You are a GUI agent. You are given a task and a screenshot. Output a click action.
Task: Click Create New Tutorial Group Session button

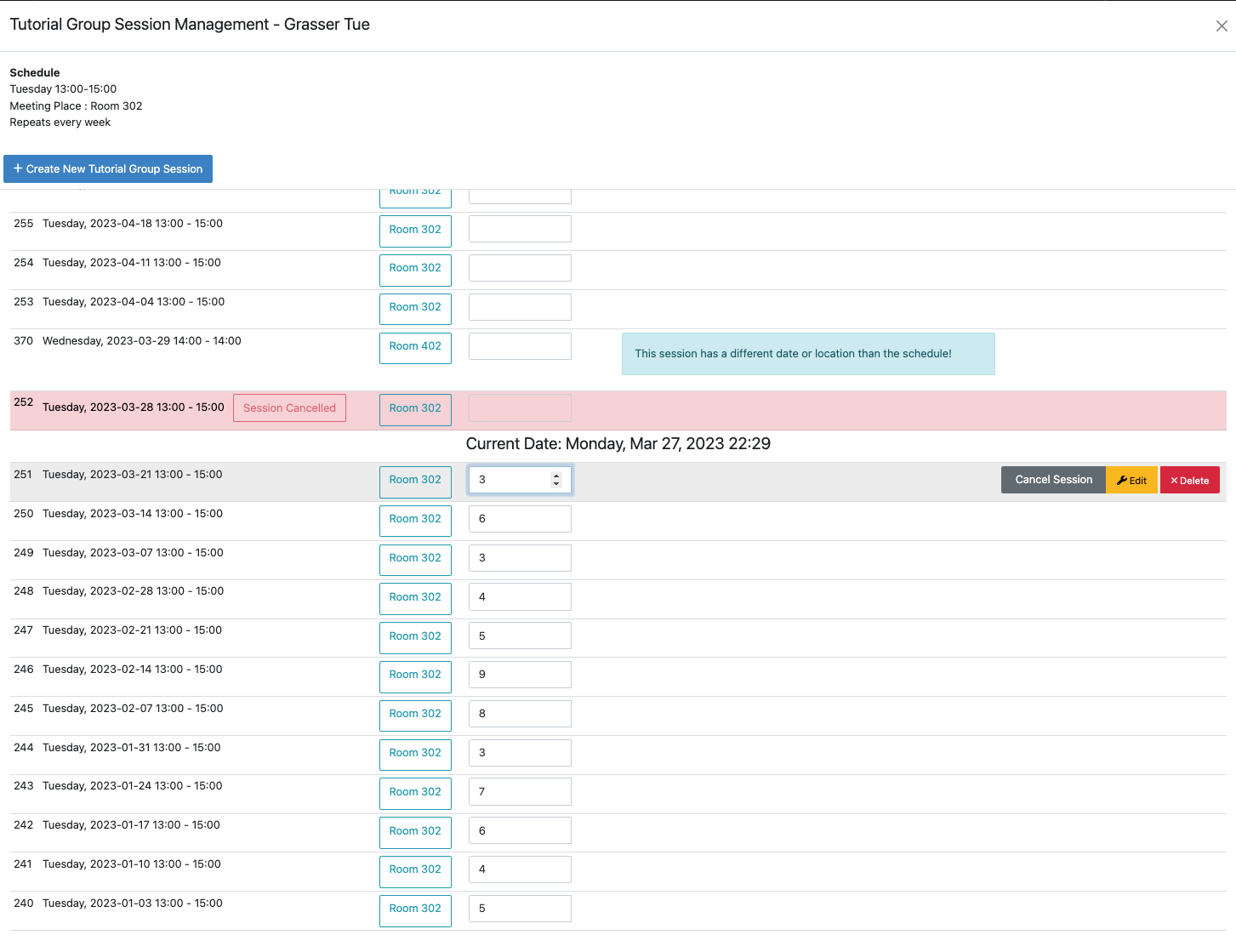click(x=108, y=168)
